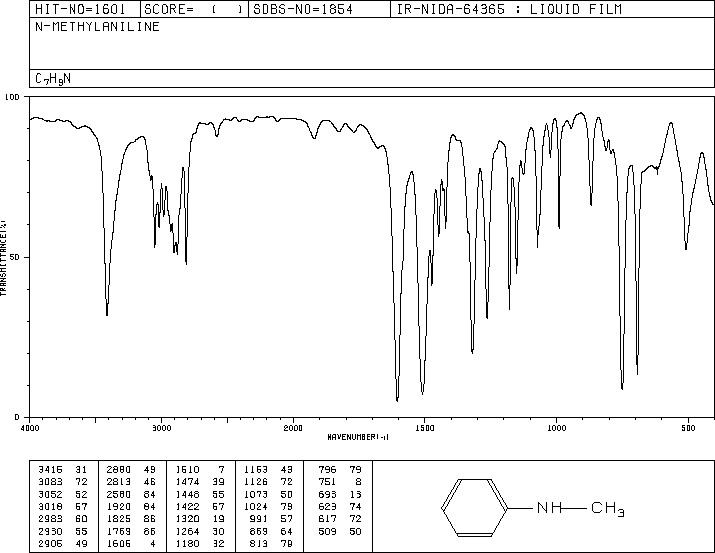
Task: Click the 2000 wavenumber axis label
Action: 293,428
